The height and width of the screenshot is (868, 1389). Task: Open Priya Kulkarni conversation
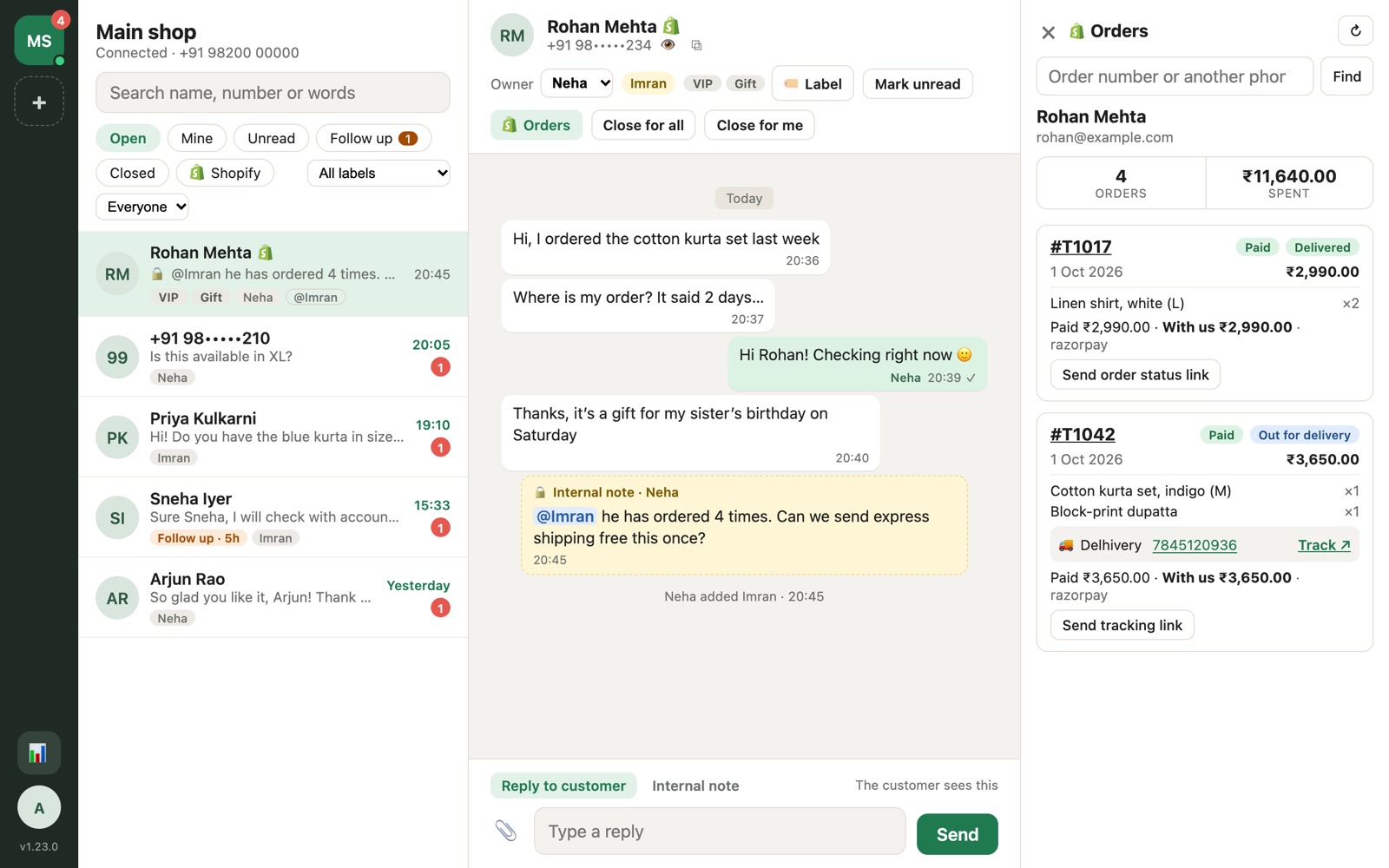[x=273, y=437]
